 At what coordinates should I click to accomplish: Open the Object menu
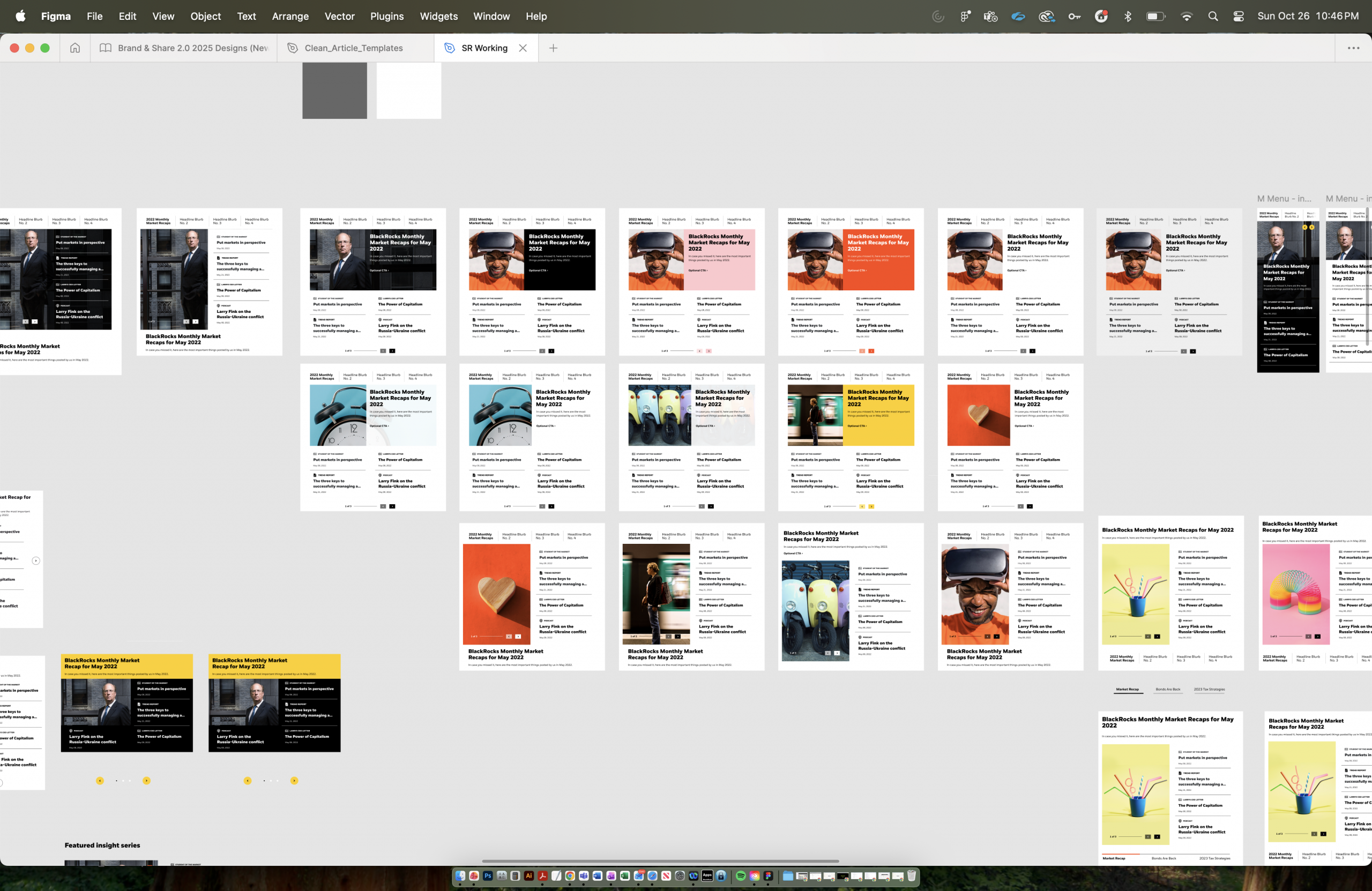tap(206, 16)
